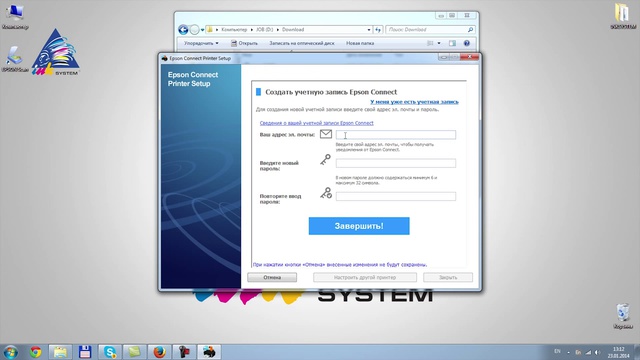Click the envelope icon beside email field
This screenshot has height=360, width=640.
click(x=326, y=134)
